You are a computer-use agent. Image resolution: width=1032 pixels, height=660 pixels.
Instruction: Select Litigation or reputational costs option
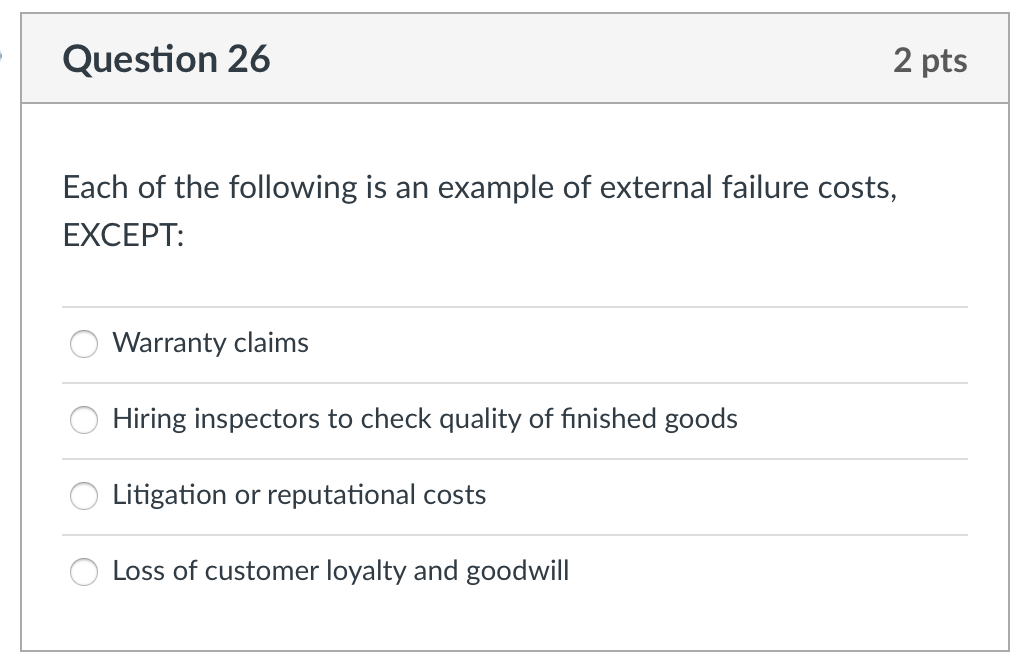[x=84, y=496]
